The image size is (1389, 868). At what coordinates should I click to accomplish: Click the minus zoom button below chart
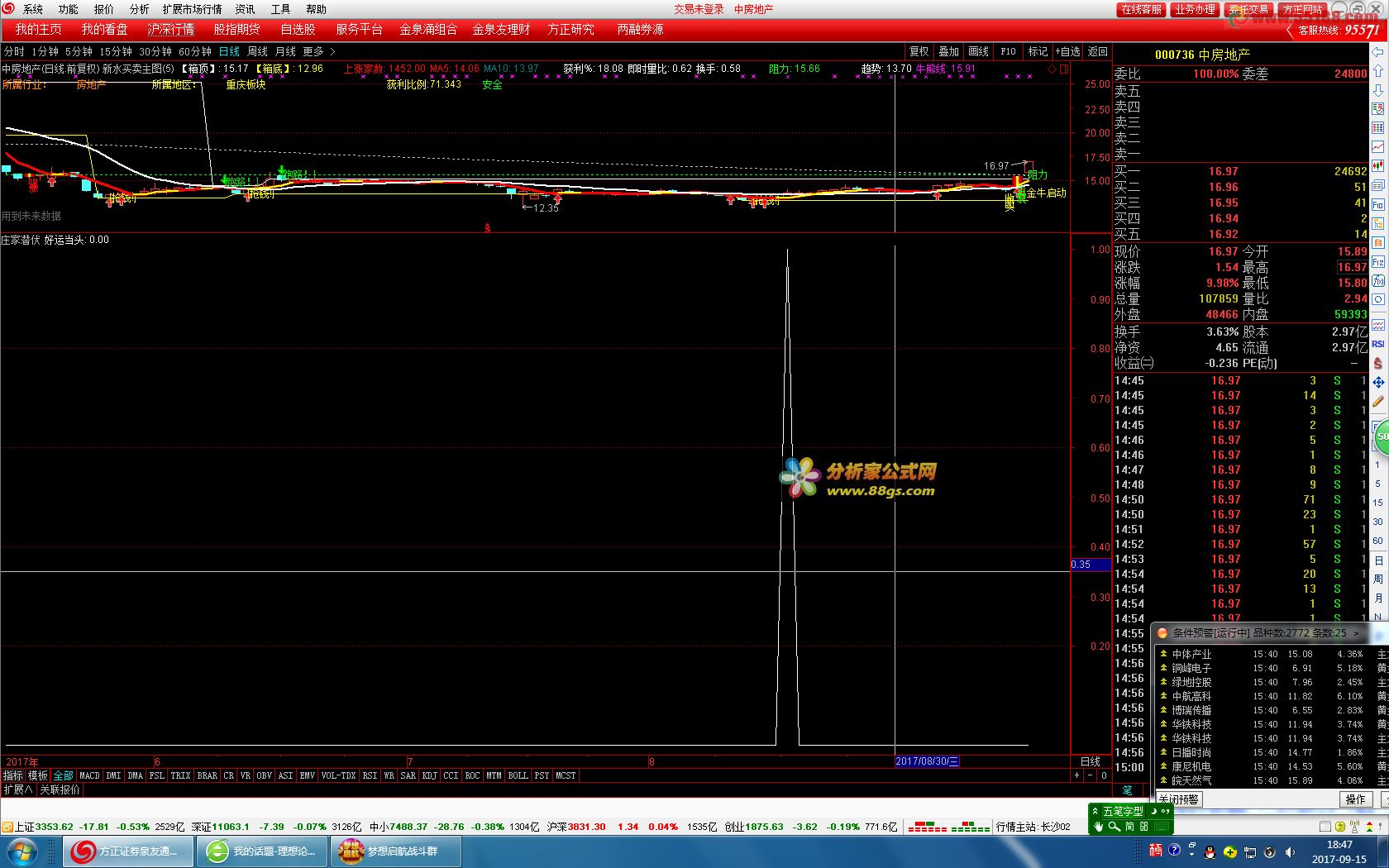point(1090,775)
